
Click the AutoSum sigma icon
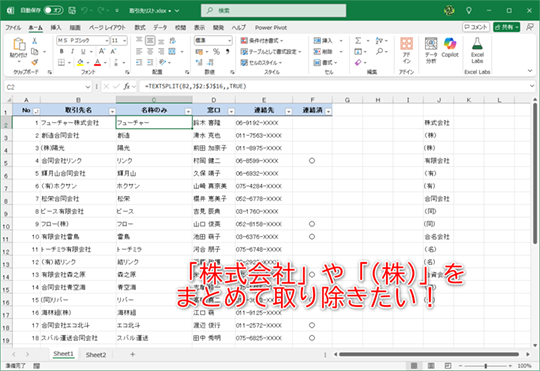click(358, 41)
